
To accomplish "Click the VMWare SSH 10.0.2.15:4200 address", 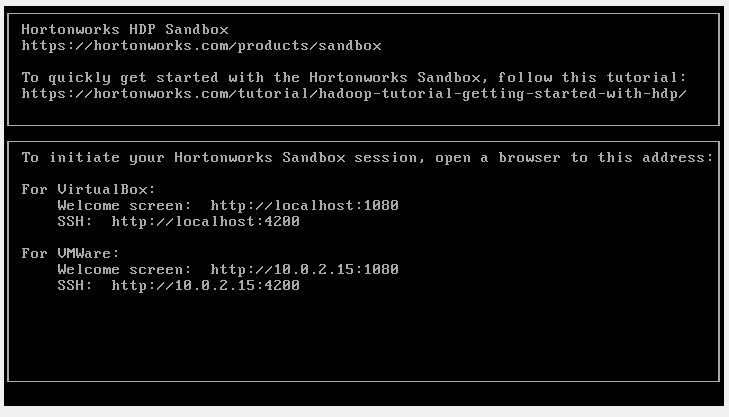I will coord(205,285).
